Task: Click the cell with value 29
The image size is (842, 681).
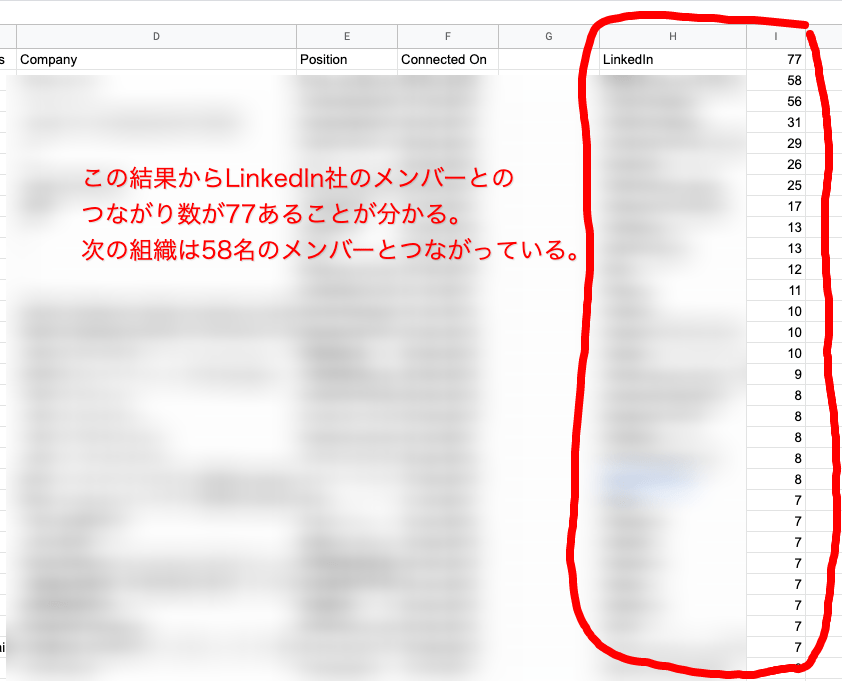Action: (x=776, y=143)
